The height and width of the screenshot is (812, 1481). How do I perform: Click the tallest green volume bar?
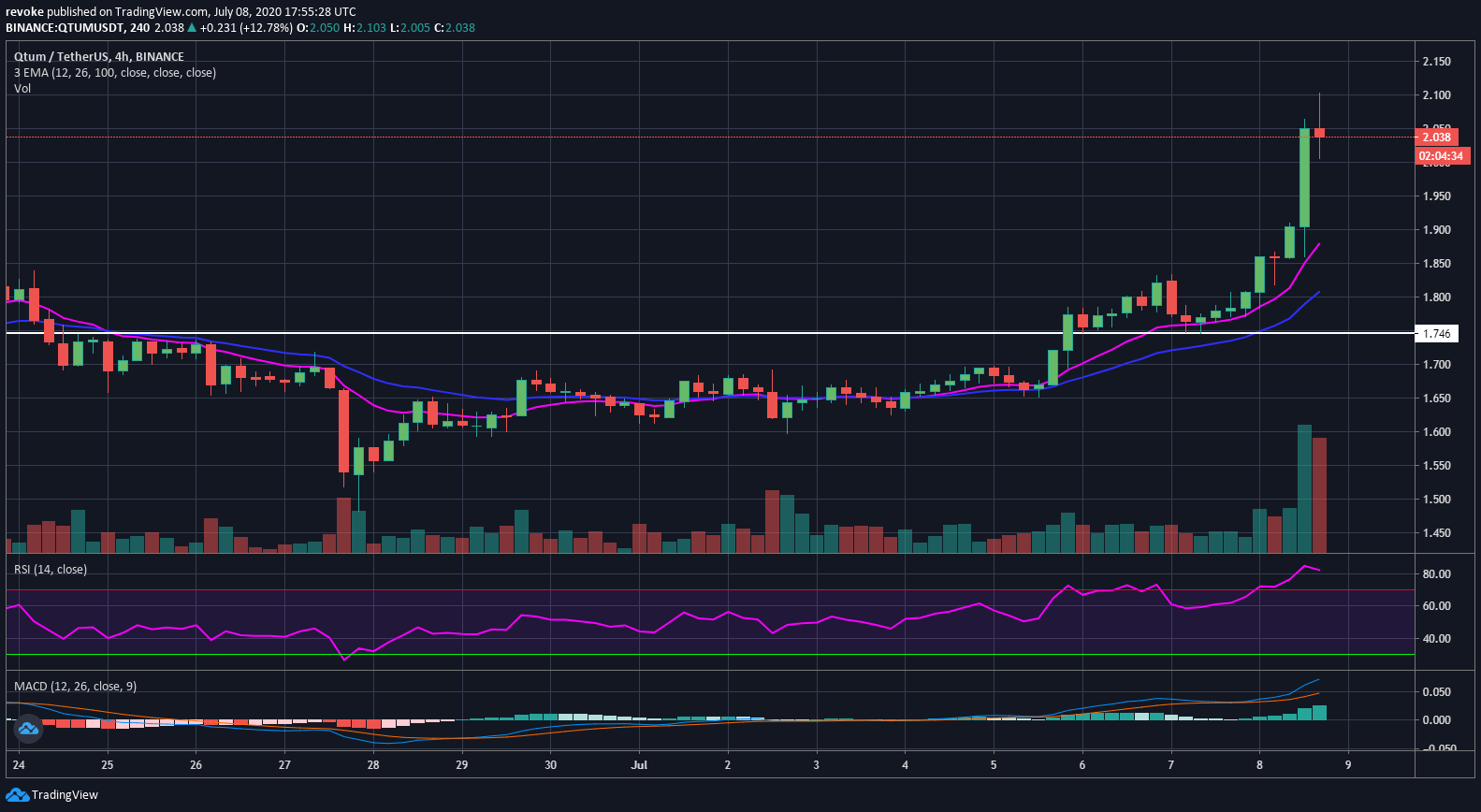coord(1304,489)
